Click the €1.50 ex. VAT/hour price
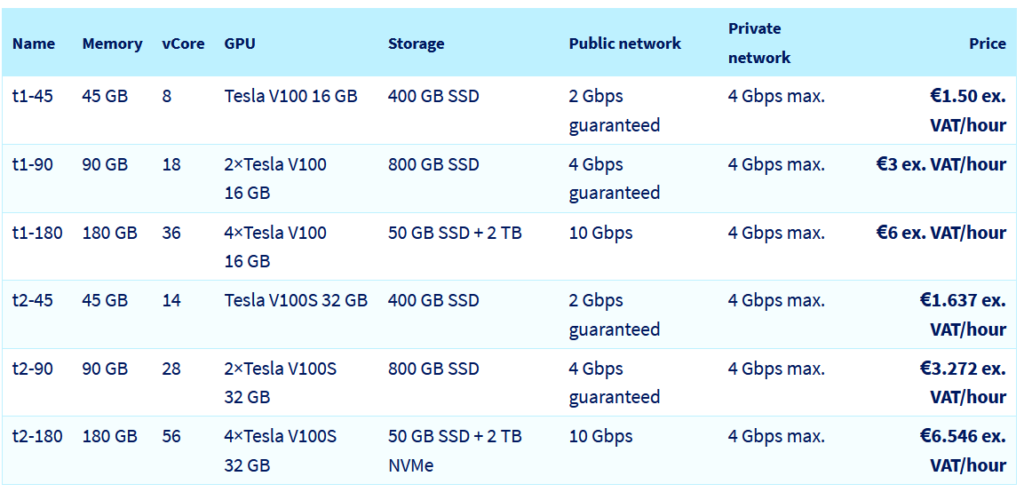 (x=968, y=110)
